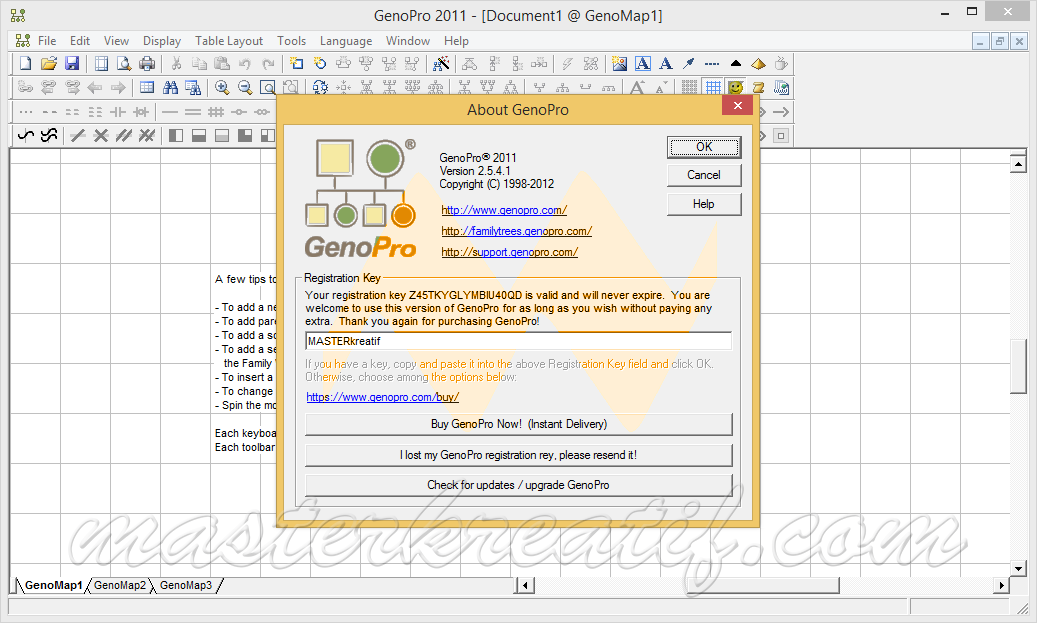
Task: Launch the Family Wizard wand icon
Action: 441,63
